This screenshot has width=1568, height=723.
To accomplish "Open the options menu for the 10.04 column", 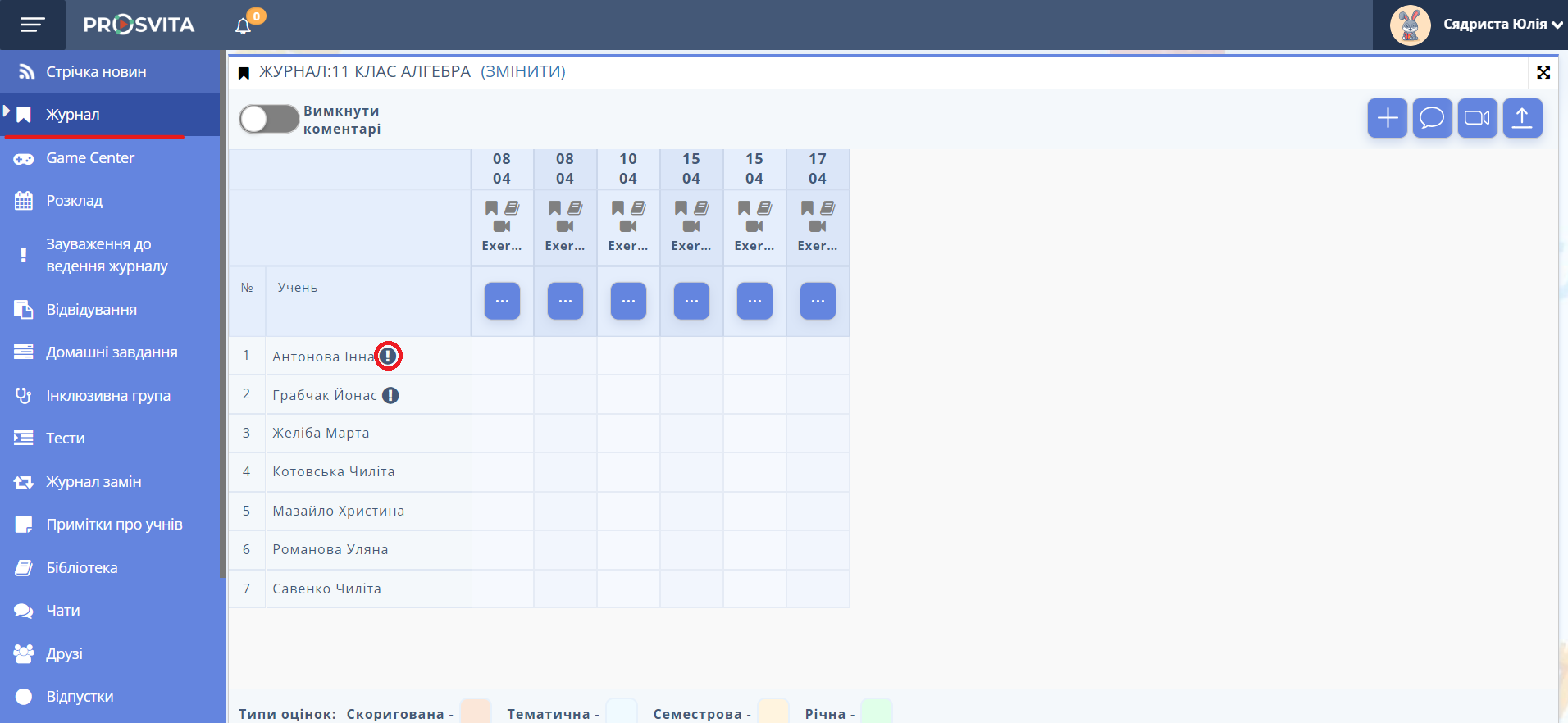I will [x=628, y=301].
